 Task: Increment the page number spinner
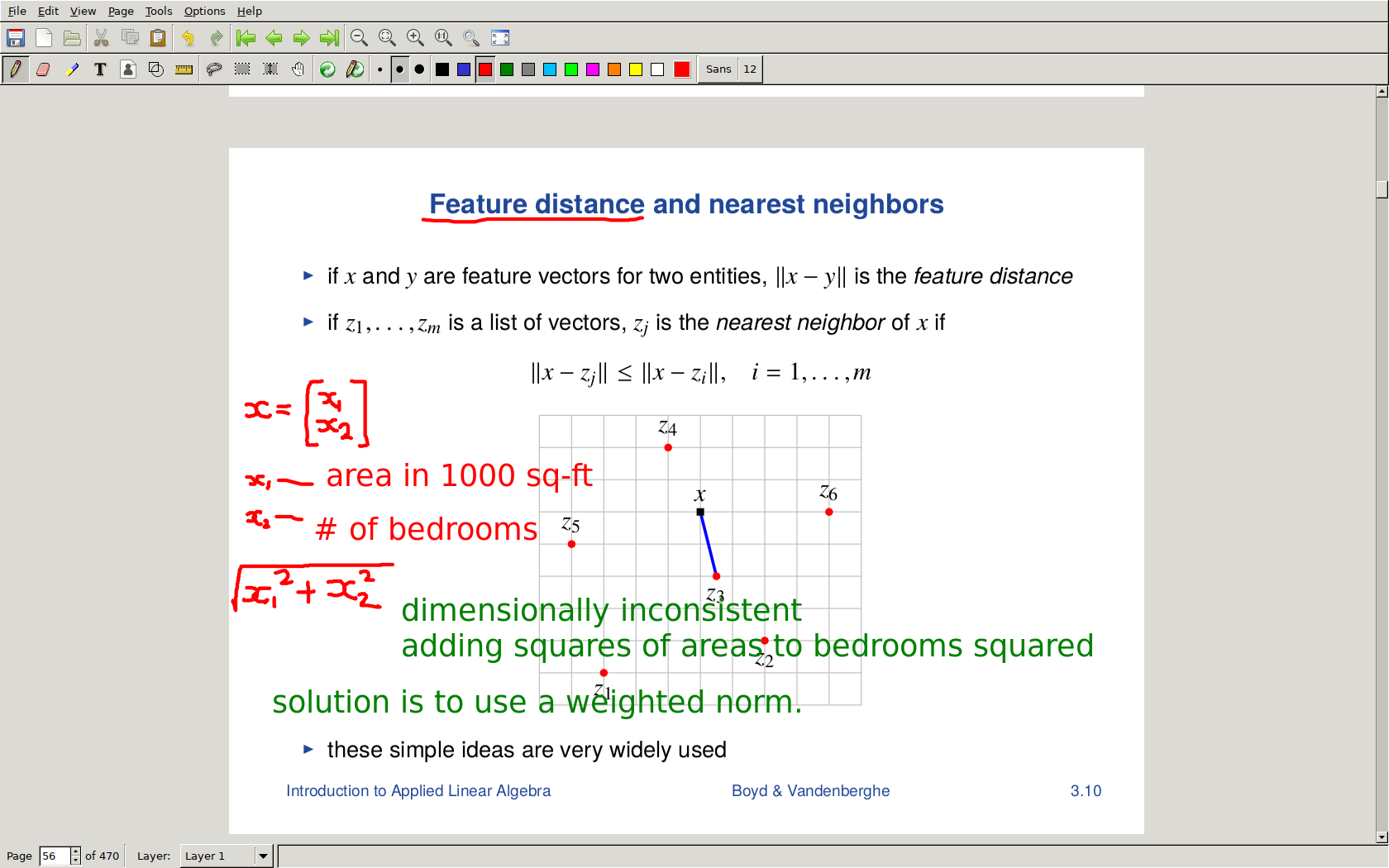click(x=75, y=851)
